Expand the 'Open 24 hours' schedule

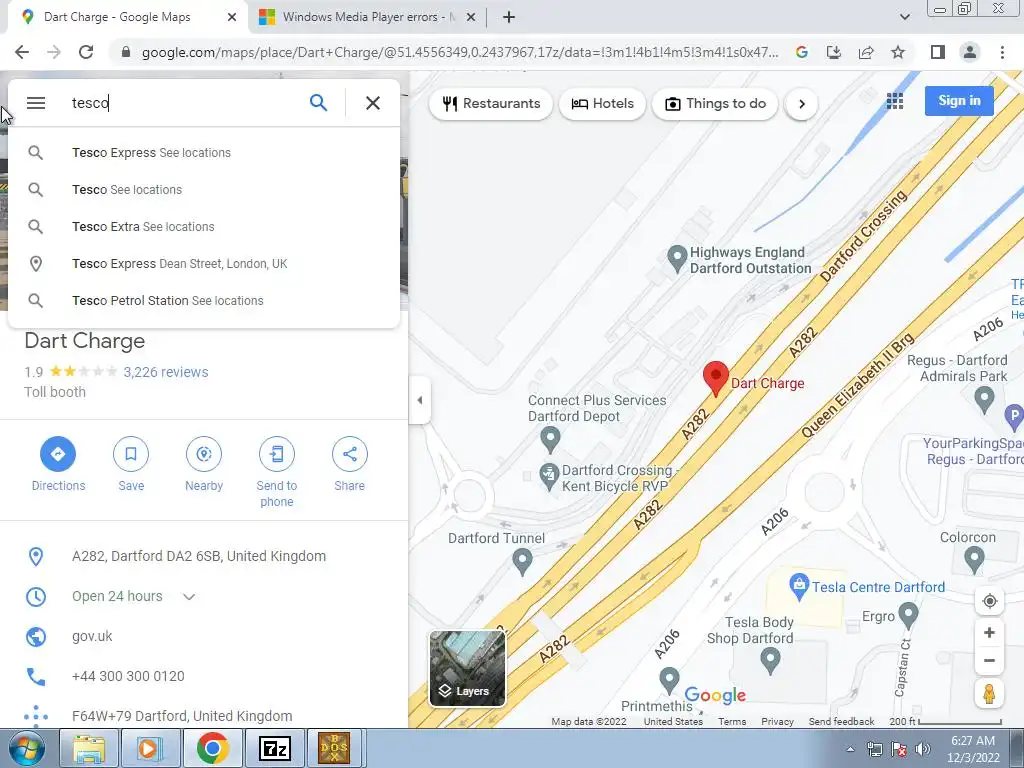tap(189, 596)
